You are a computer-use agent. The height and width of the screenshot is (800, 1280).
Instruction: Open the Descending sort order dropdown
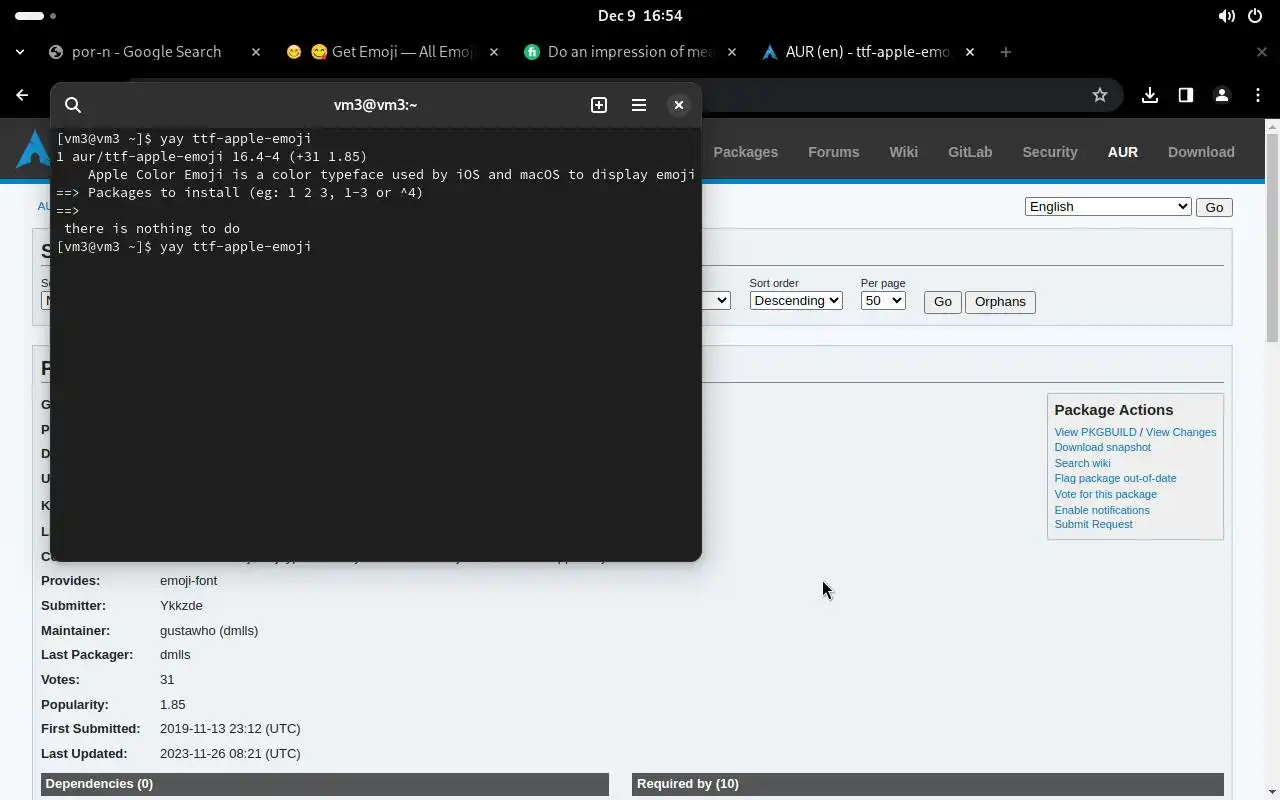tap(796, 300)
